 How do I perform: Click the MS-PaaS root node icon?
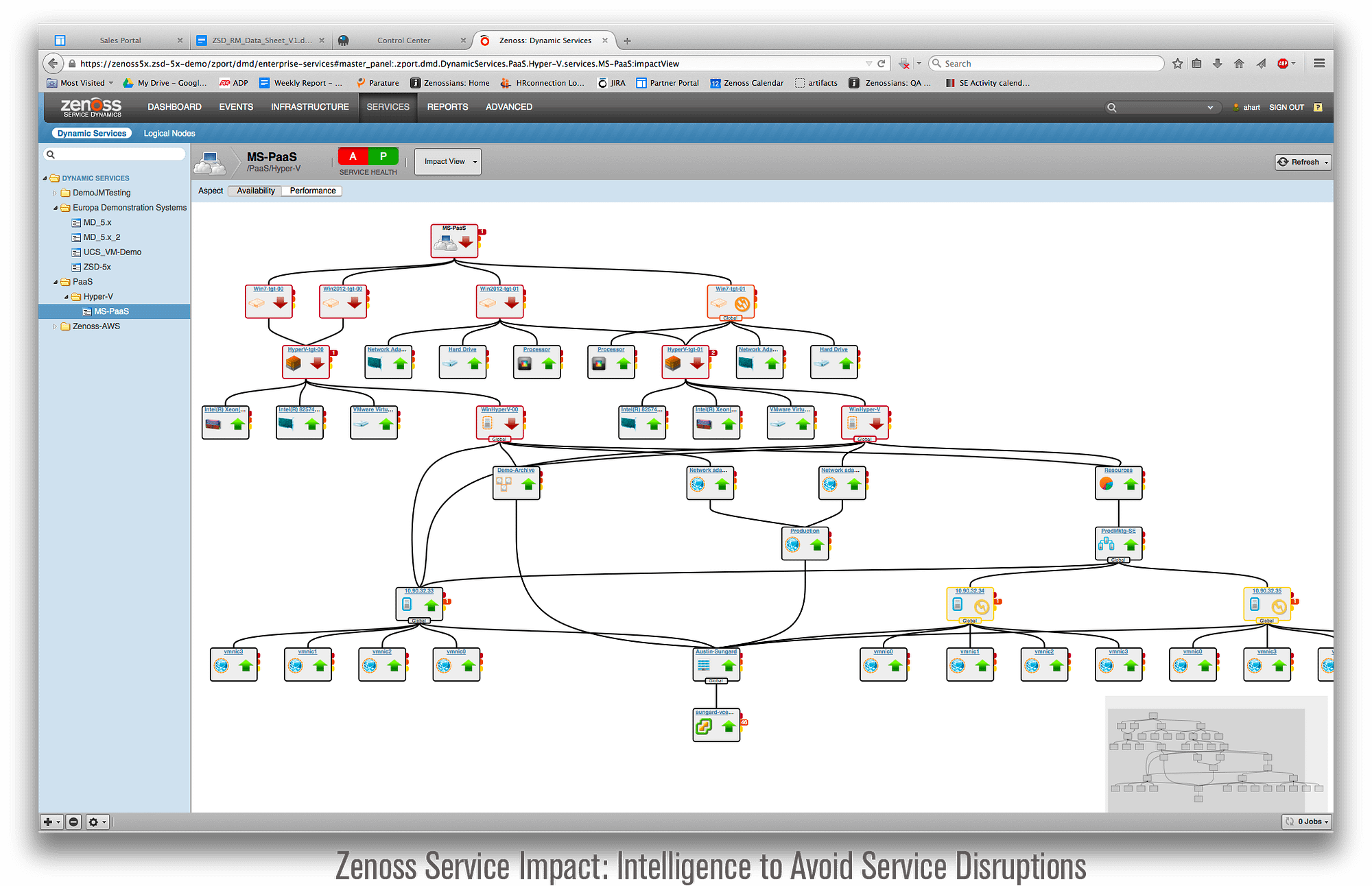pyautogui.click(x=454, y=241)
